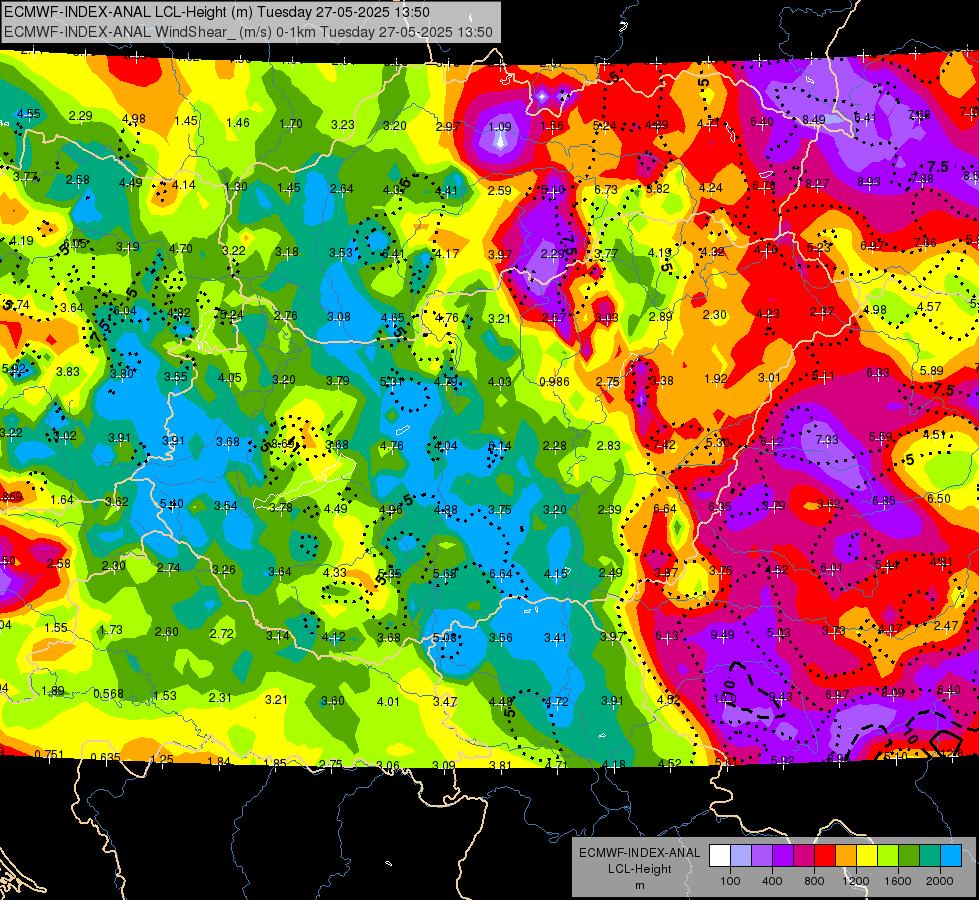Click the legend label ECMWF-INDEX-ANAL
Viewport: 979px width, 900px height.
tap(639, 853)
